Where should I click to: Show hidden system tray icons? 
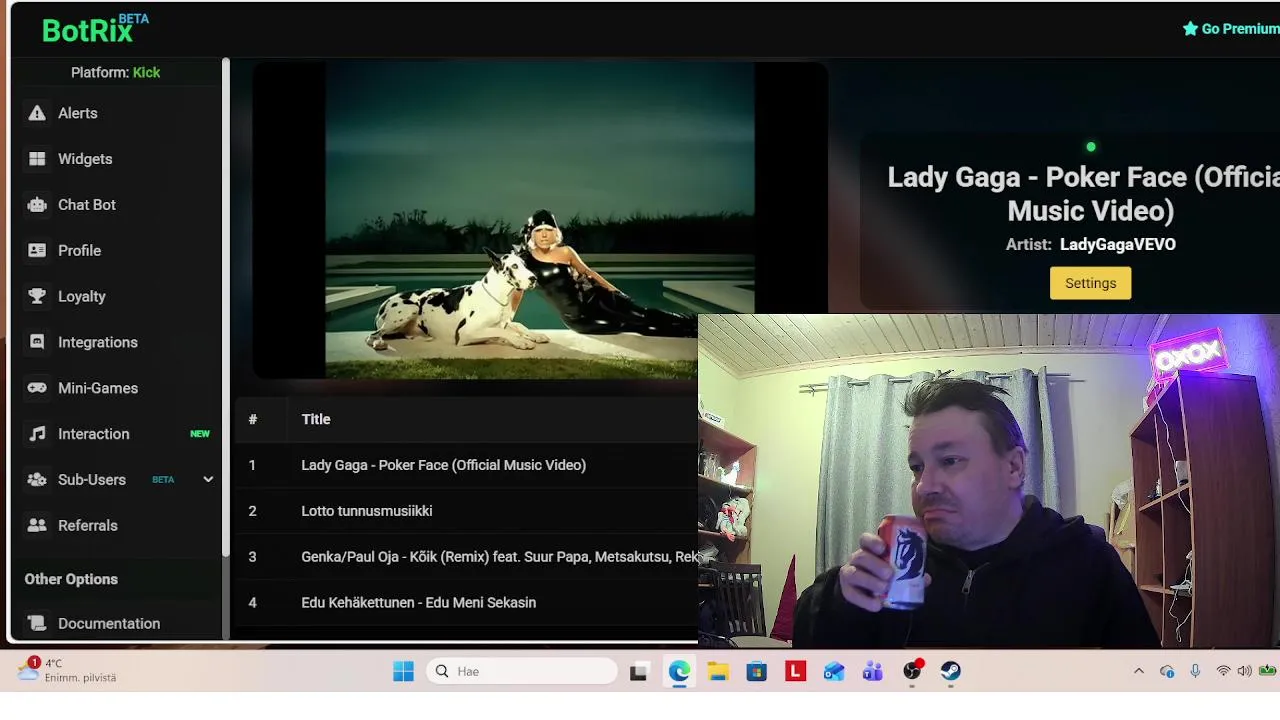pos(1139,671)
